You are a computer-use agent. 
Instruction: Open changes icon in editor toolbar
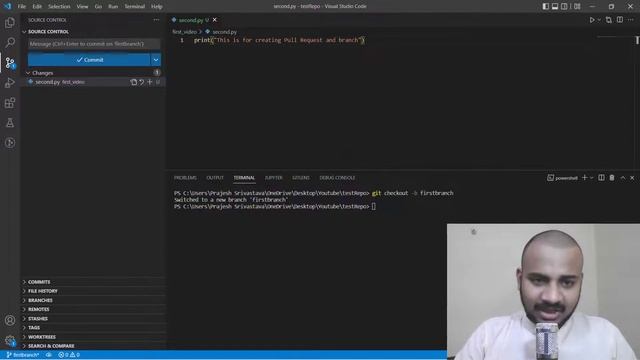pyautogui.click(x=609, y=20)
